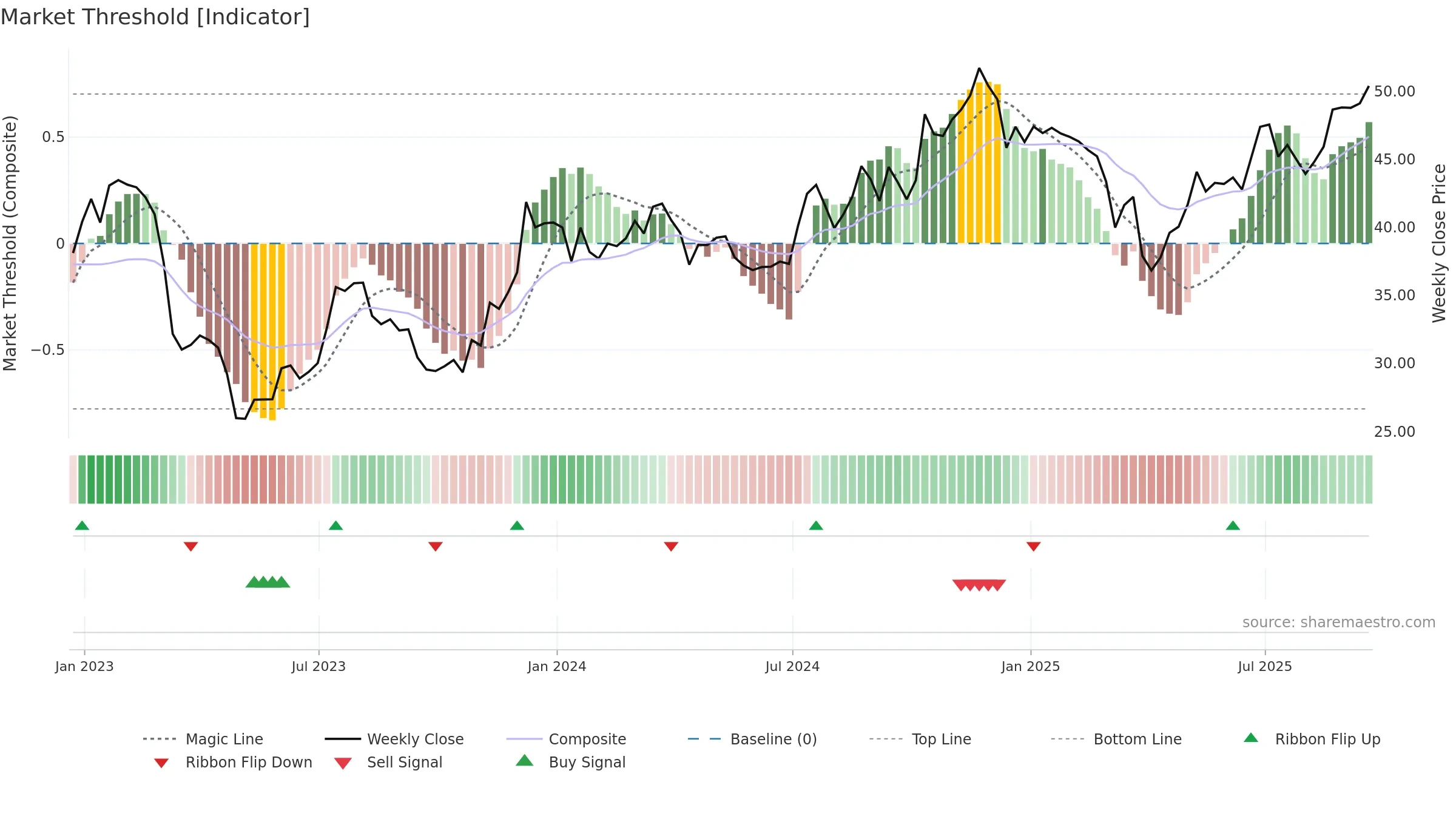This screenshot has height=819, width=1456.
Task: Click the 35.00 price axis label
Action: (1395, 295)
